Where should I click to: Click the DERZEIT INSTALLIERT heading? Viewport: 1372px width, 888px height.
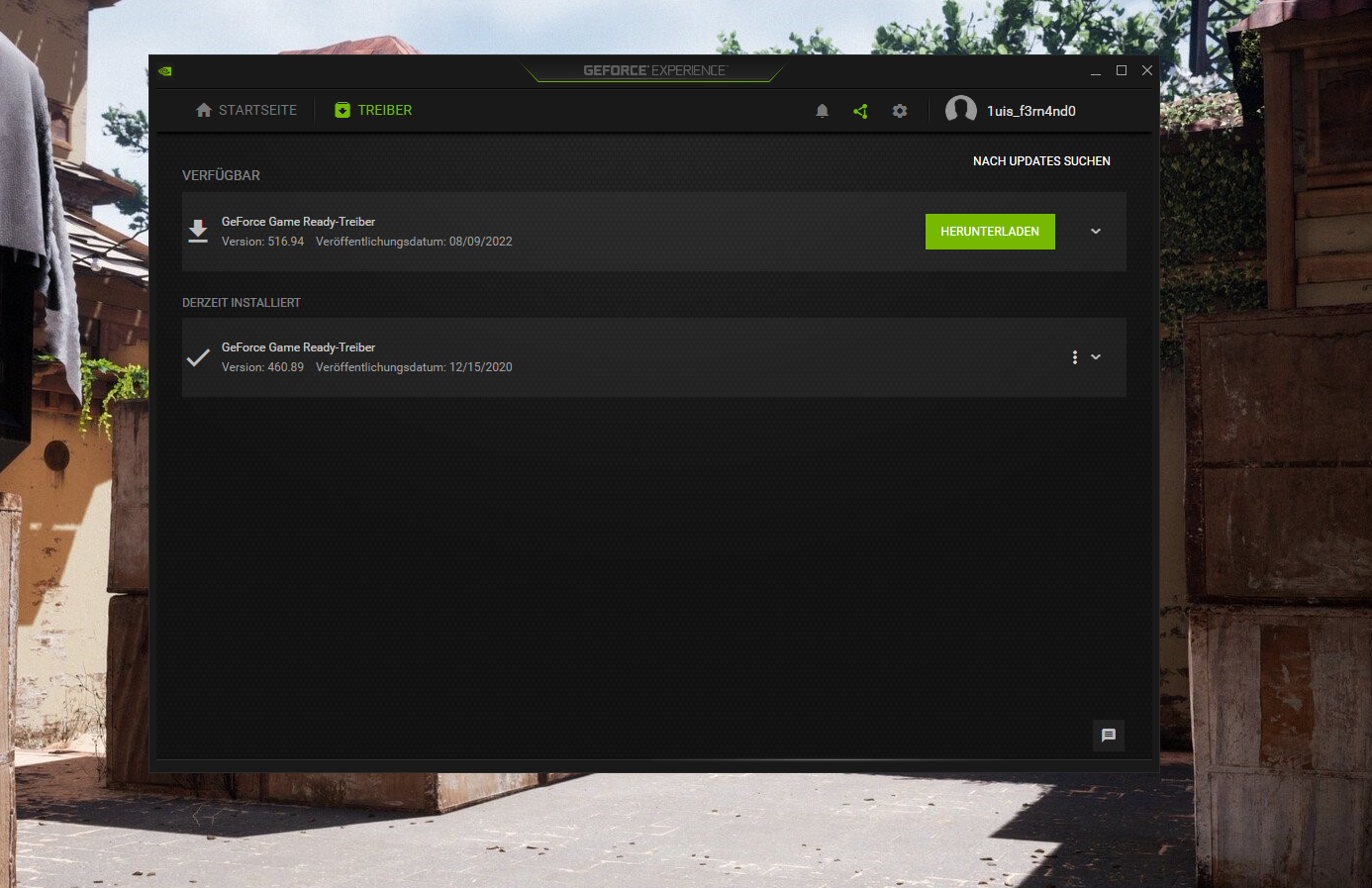point(242,303)
